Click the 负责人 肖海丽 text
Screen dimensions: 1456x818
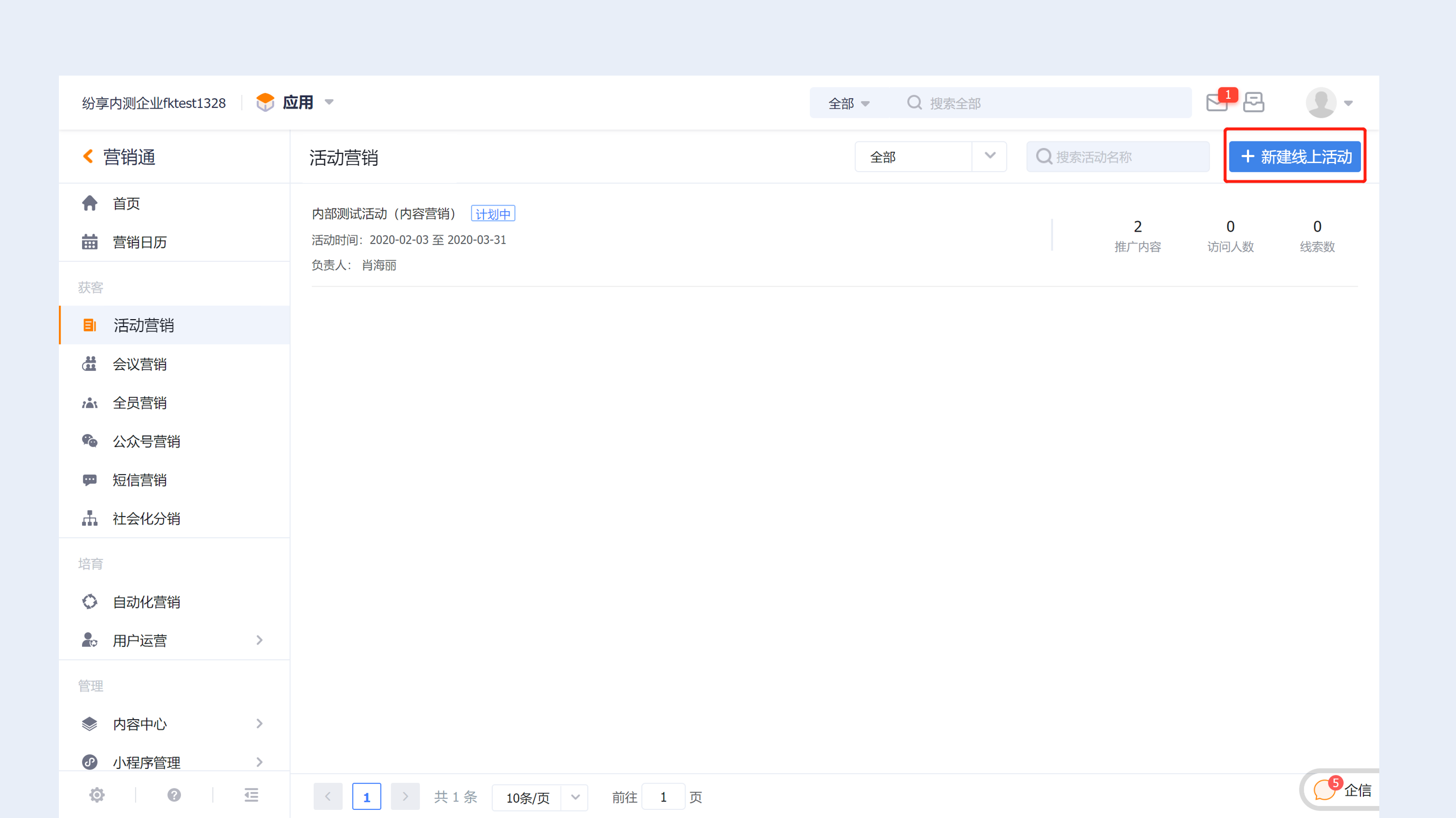click(354, 265)
